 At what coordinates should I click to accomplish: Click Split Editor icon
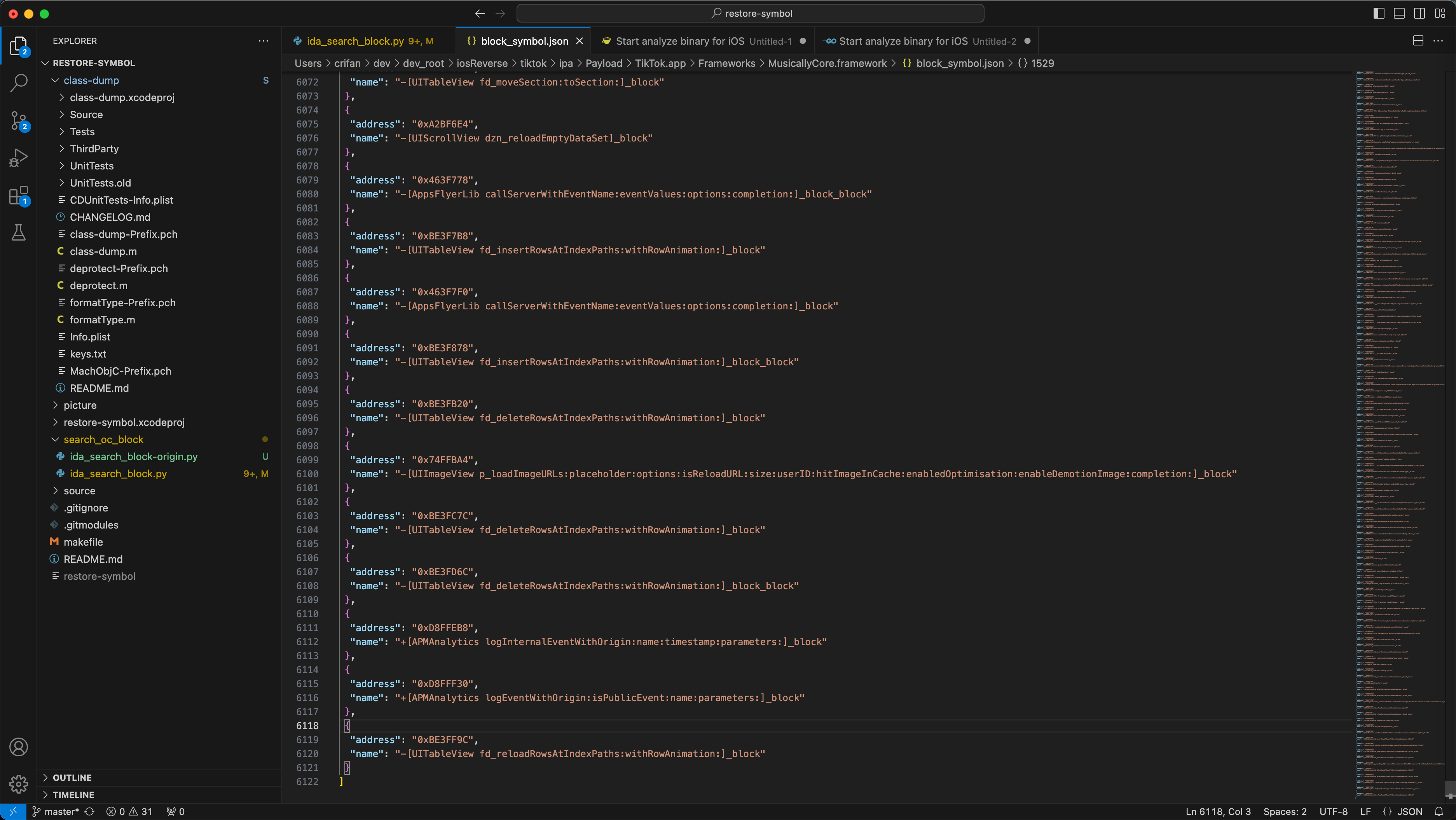[1418, 41]
